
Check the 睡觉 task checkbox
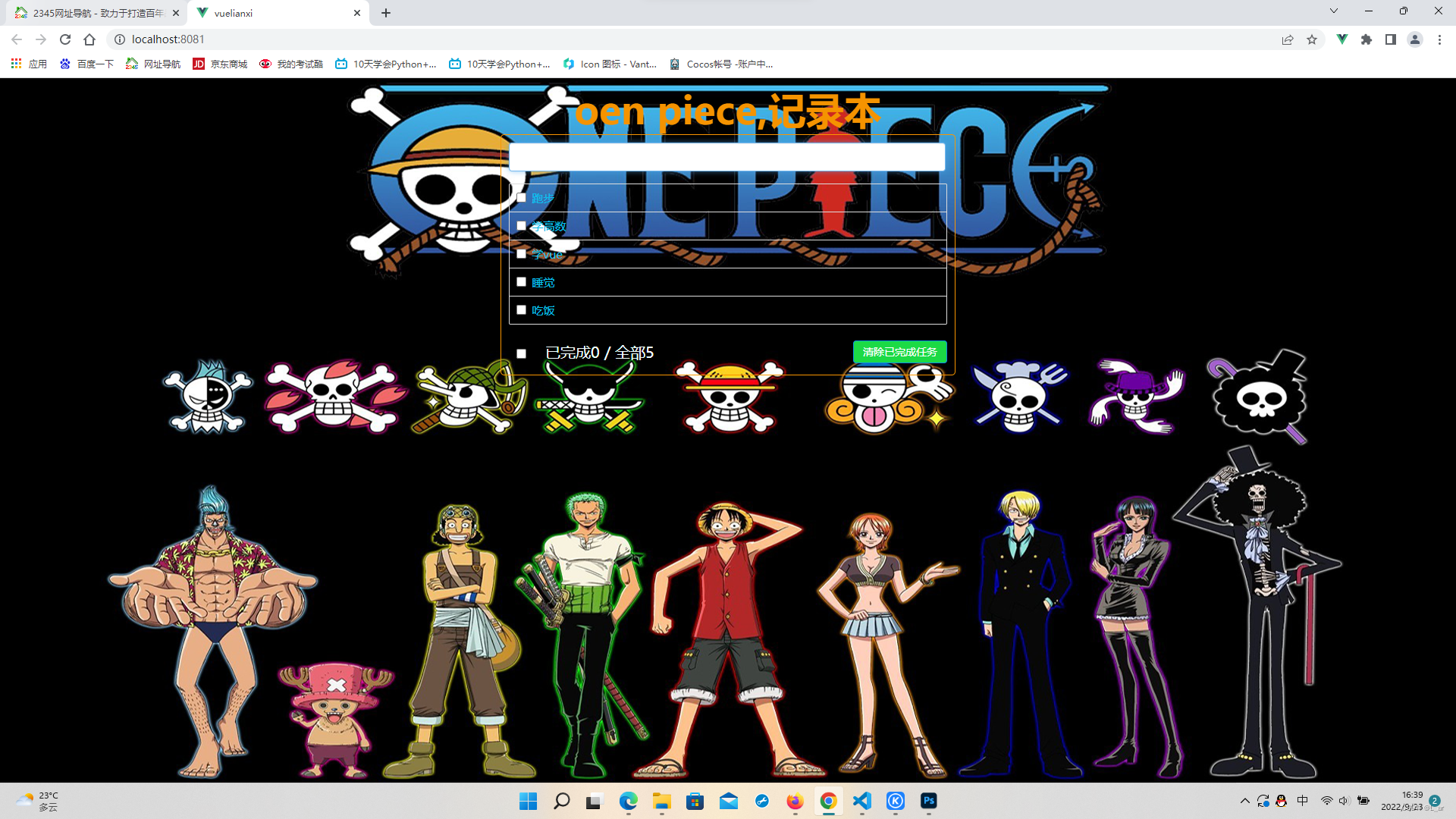tap(521, 282)
